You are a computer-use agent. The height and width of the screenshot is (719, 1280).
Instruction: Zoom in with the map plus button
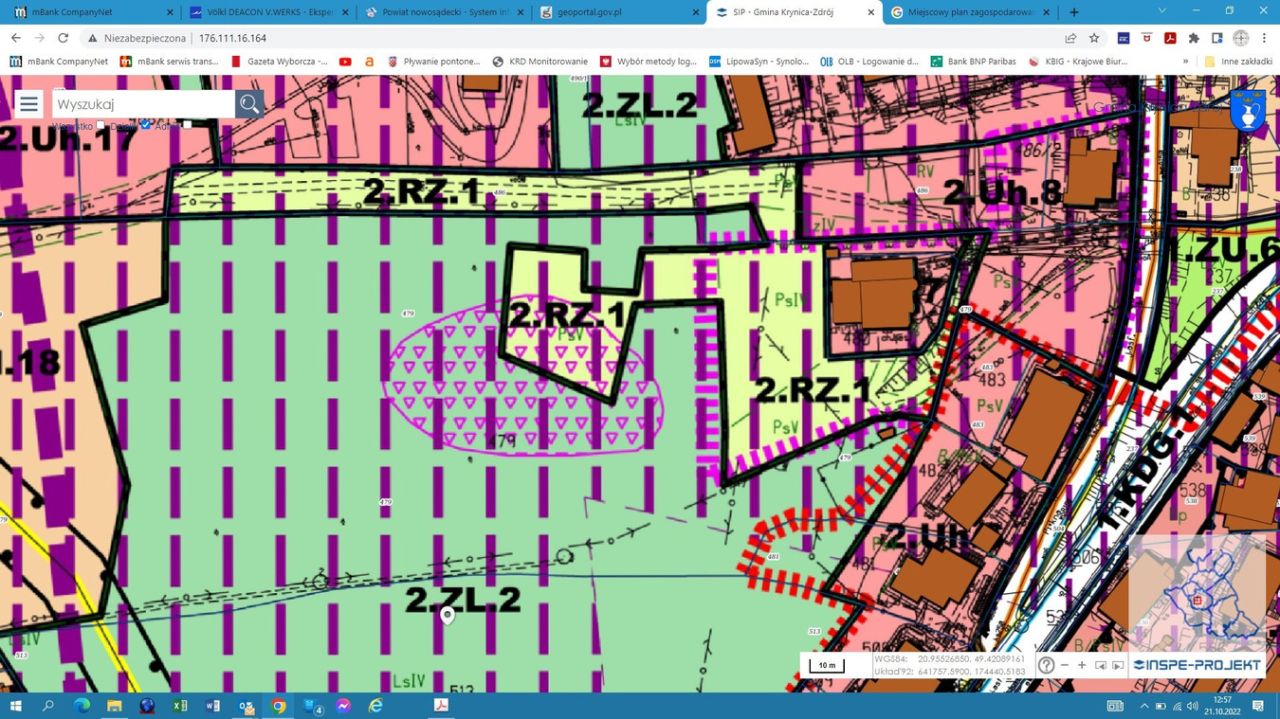[x=1081, y=665]
